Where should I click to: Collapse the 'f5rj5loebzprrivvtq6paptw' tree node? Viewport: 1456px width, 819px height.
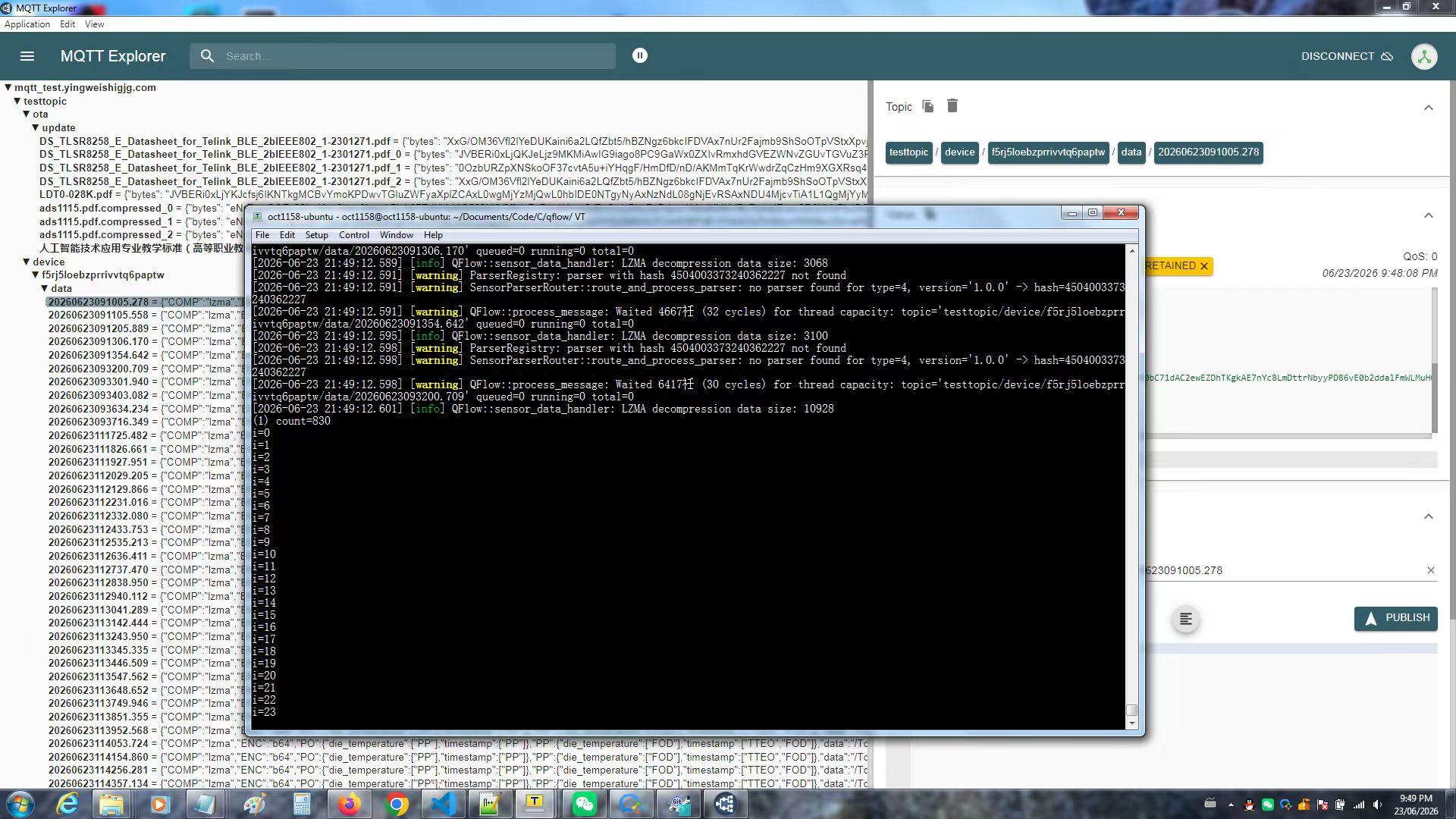coord(36,275)
